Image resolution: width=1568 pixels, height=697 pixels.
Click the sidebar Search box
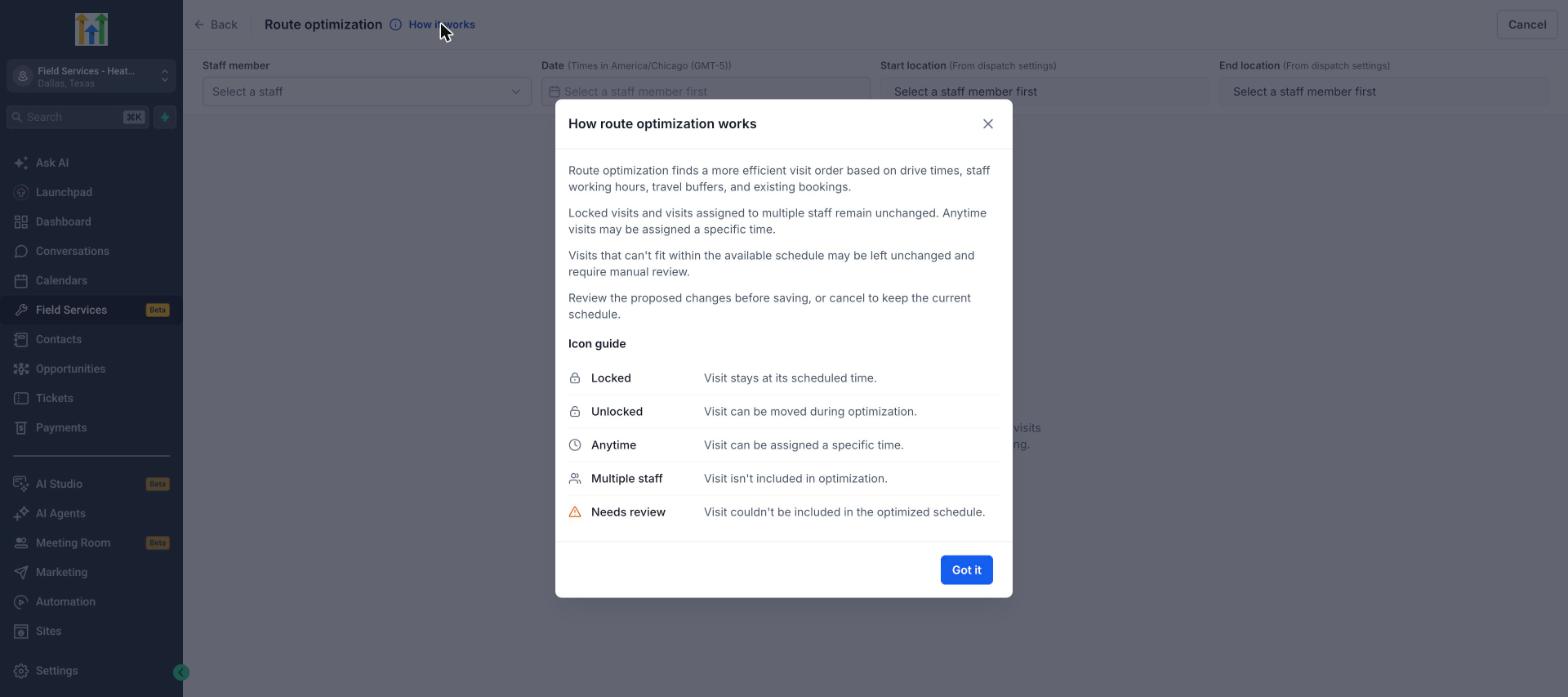[x=77, y=117]
